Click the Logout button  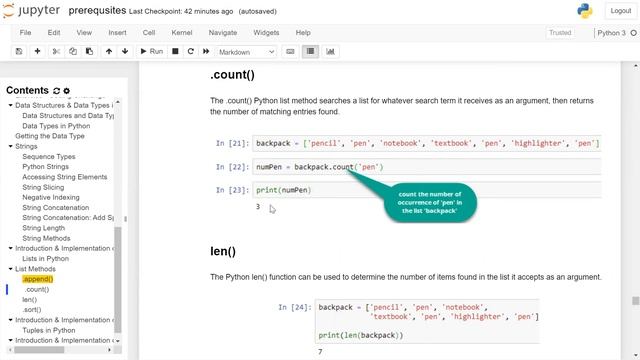(620, 11)
